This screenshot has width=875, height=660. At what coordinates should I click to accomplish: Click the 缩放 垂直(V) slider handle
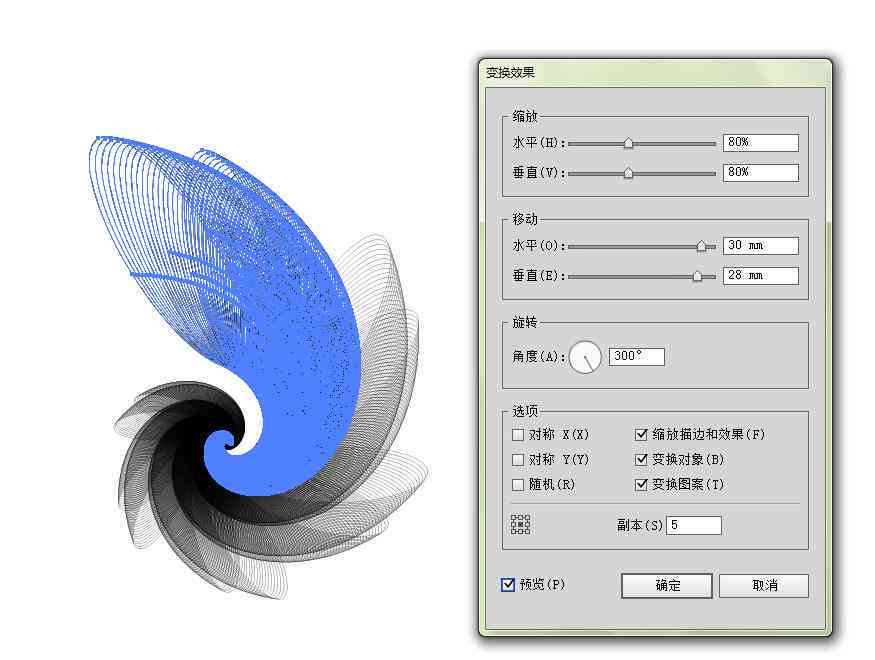point(628,173)
